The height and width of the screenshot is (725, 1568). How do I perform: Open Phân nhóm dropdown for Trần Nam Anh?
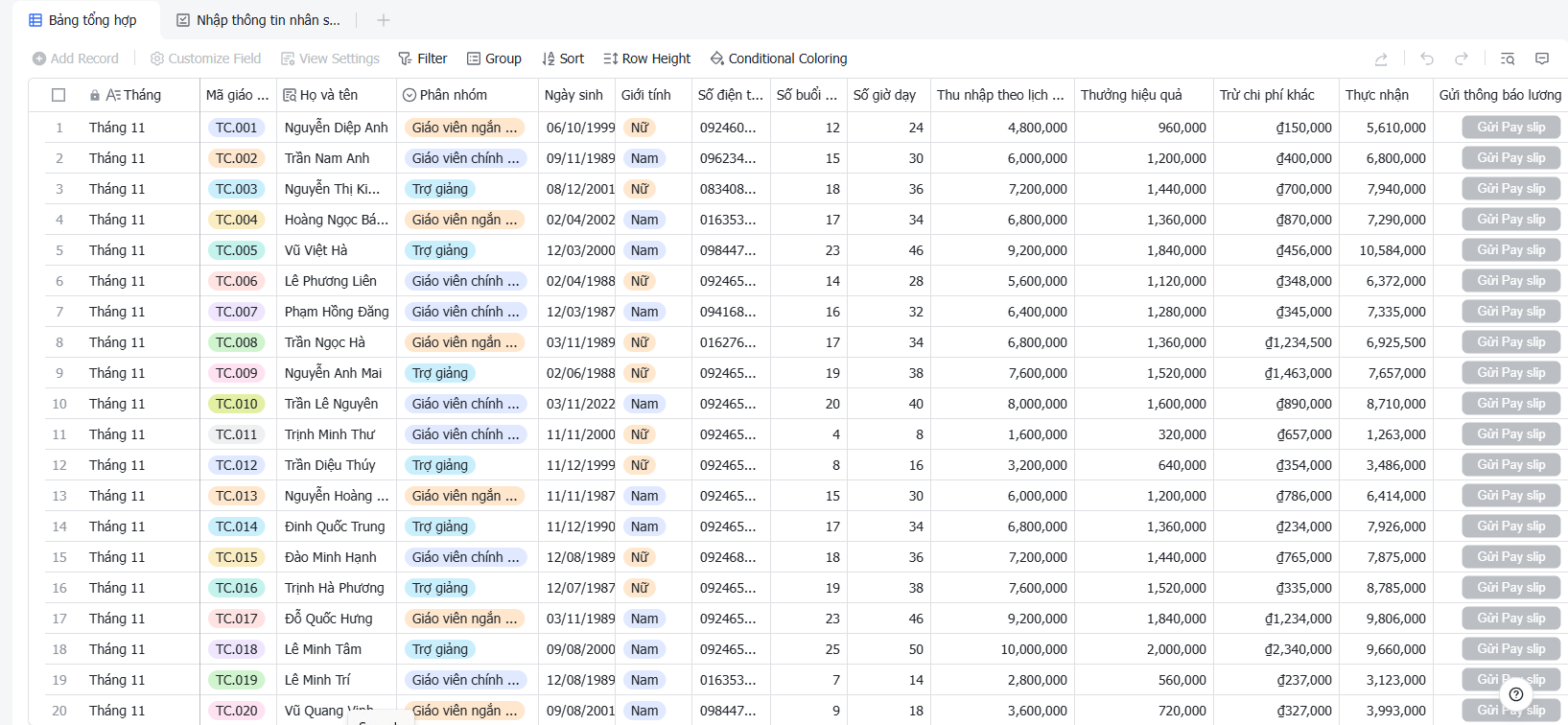(466, 158)
